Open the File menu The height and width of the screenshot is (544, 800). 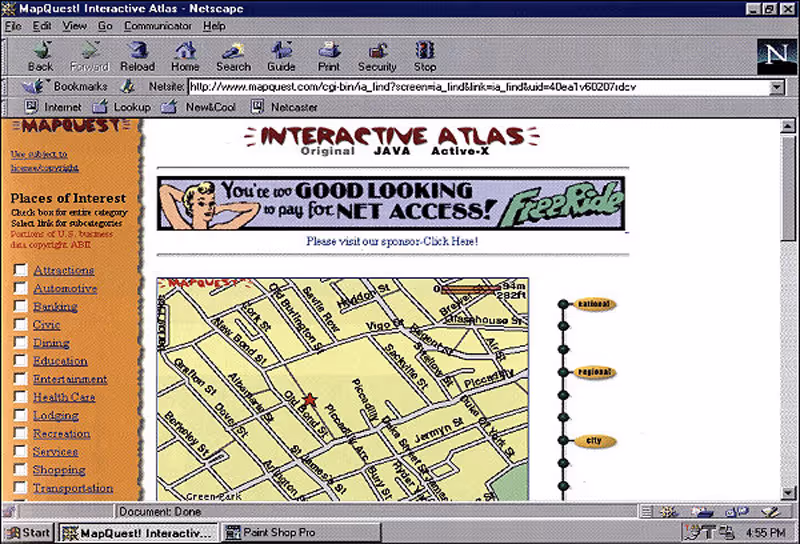tap(13, 26)
